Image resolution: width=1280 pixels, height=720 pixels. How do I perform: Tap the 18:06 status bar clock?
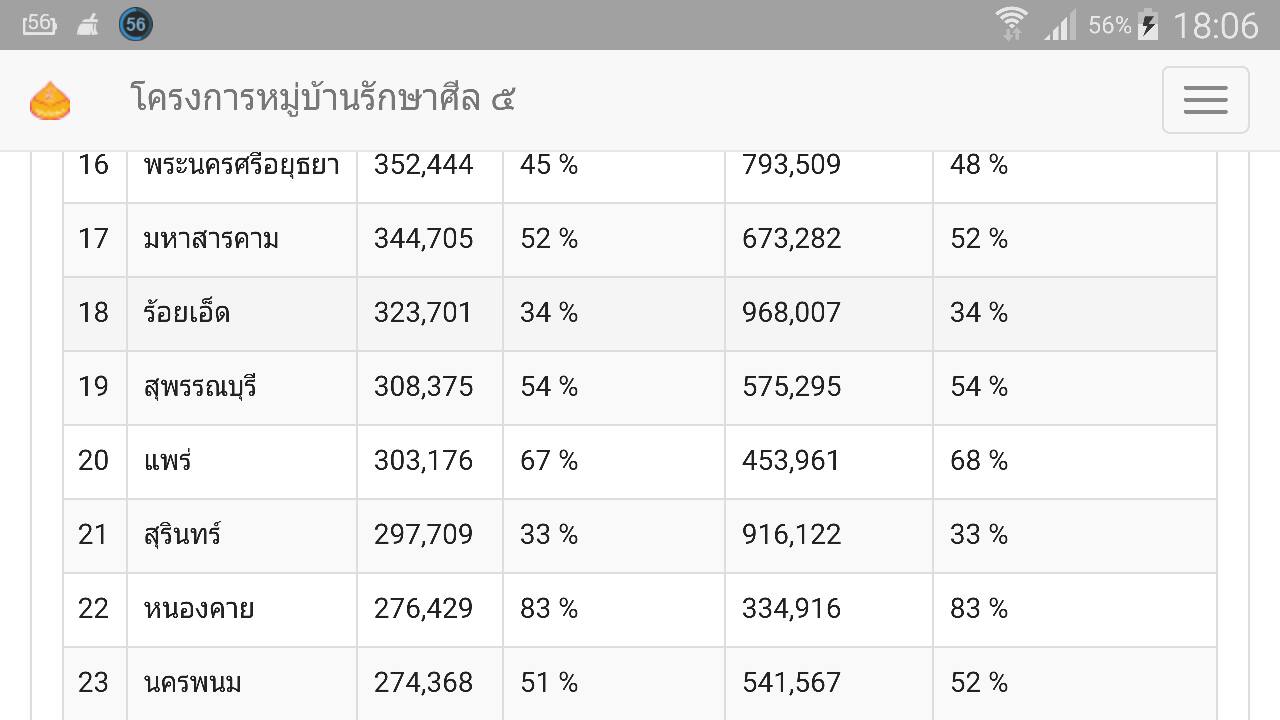coord(1215,25)
